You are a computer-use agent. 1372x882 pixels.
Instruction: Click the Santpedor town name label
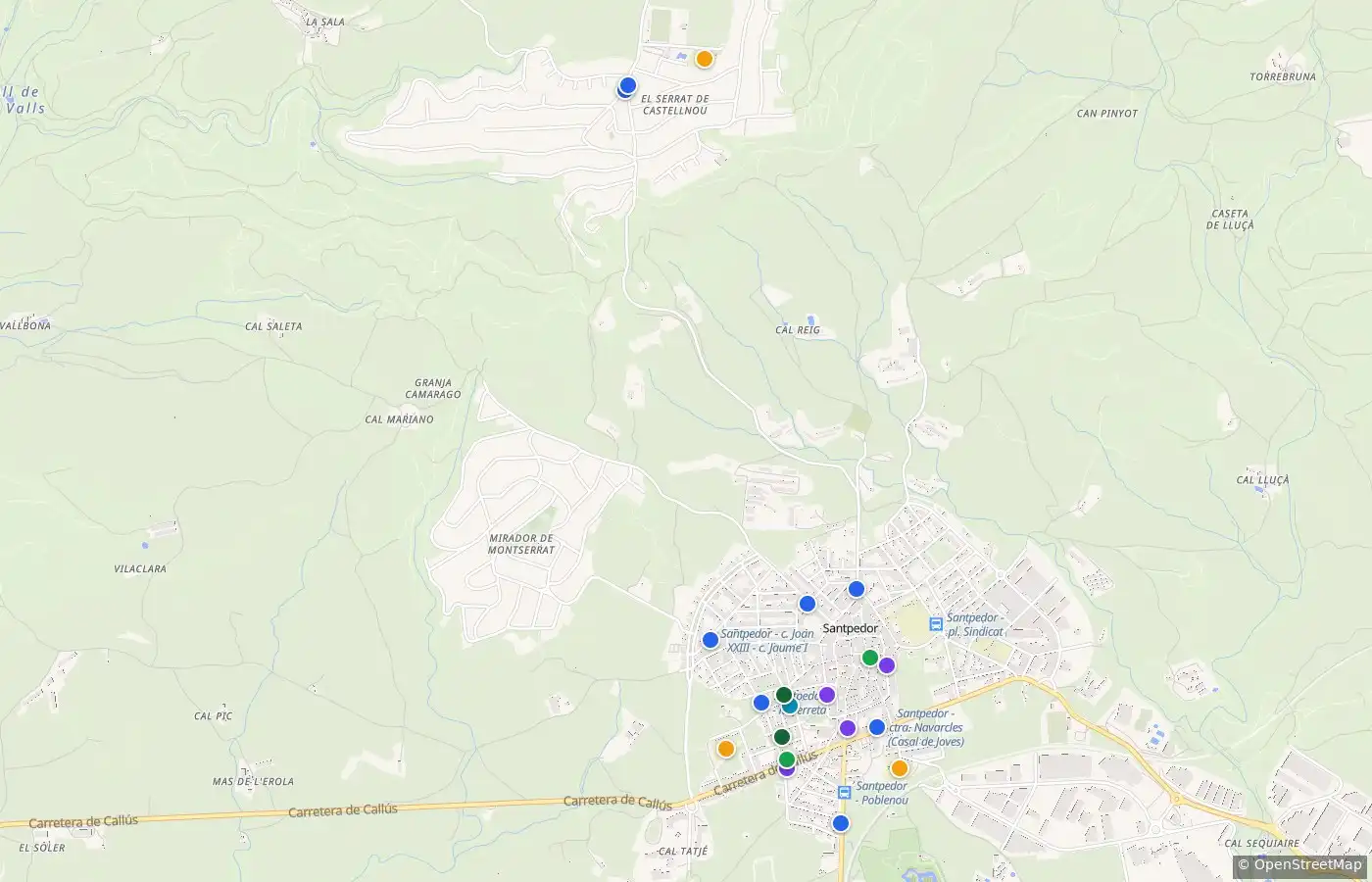pos(851,628)
